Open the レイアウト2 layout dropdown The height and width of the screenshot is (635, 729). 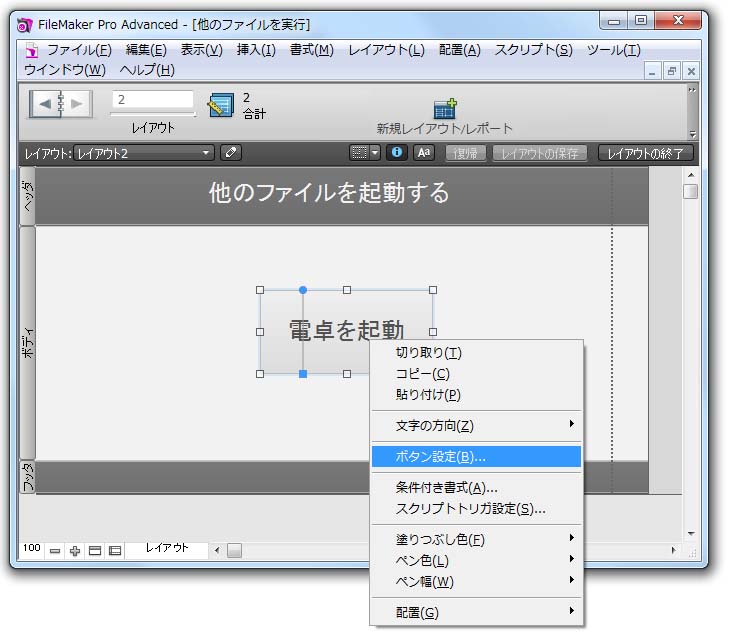pos(144,153)
